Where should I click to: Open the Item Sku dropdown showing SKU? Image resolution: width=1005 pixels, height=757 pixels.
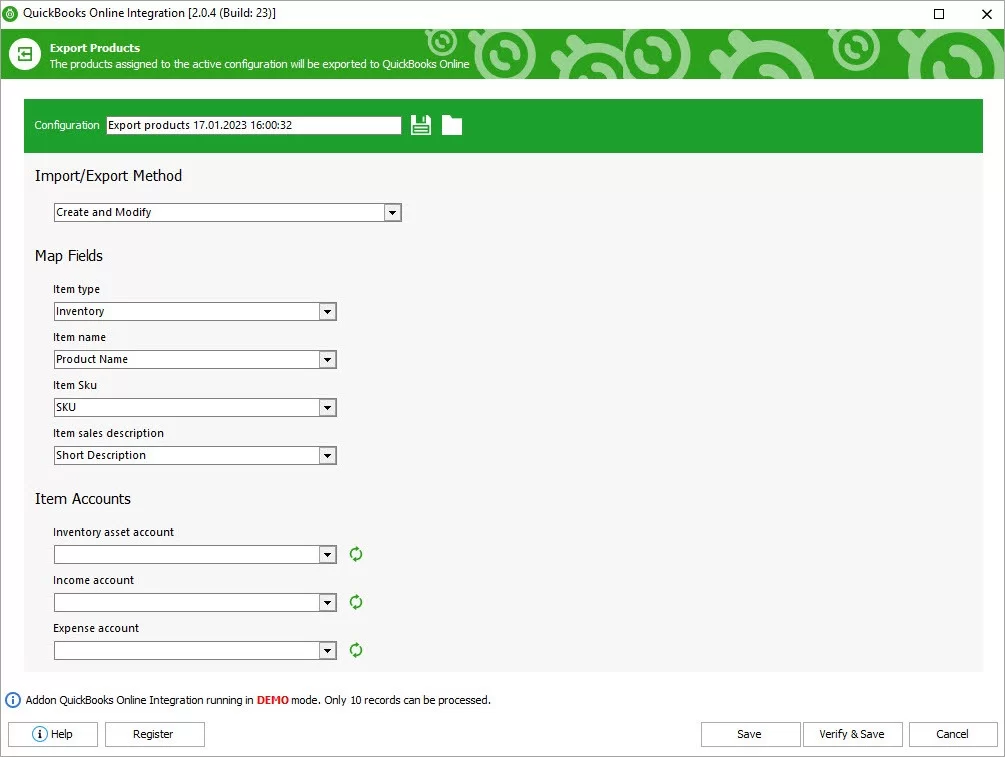click(327, 407)
